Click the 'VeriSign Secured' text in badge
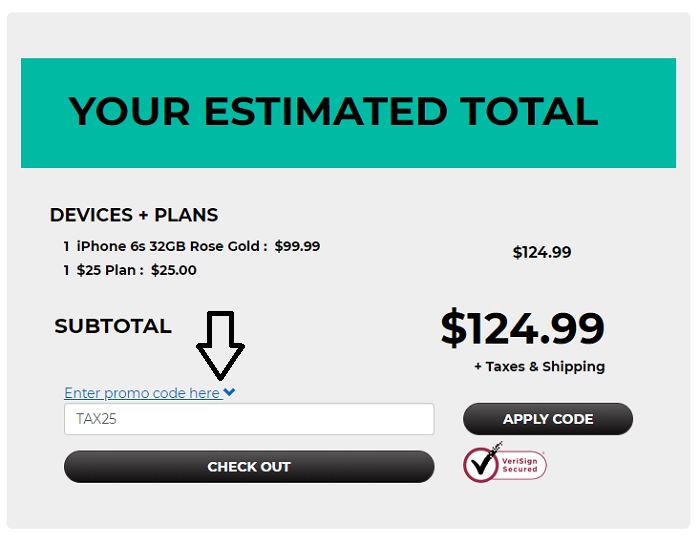 click(520, 465)
